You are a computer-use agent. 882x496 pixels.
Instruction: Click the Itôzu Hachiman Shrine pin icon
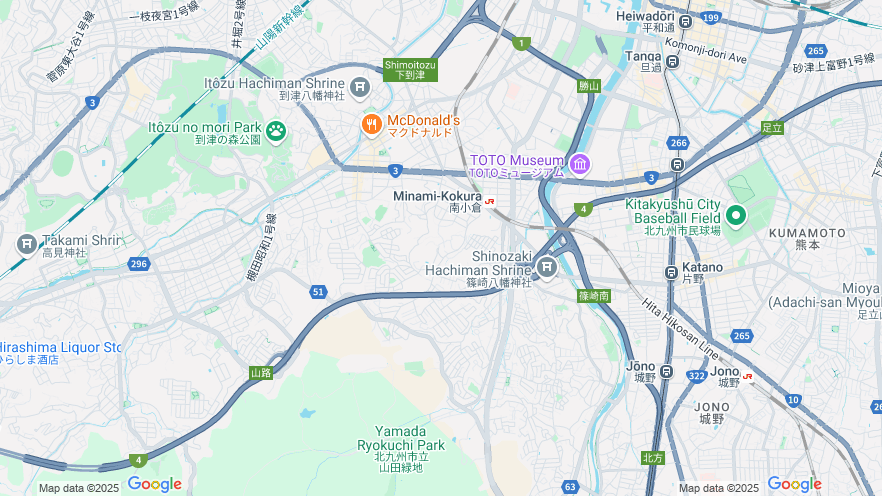(x=360, y=88)
